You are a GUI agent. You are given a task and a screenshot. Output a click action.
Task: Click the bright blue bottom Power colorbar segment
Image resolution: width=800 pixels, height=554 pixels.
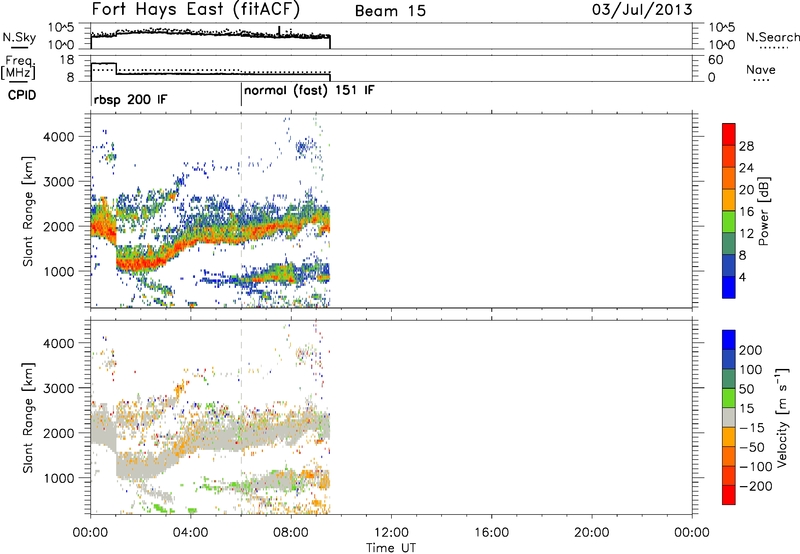point(729,287)
